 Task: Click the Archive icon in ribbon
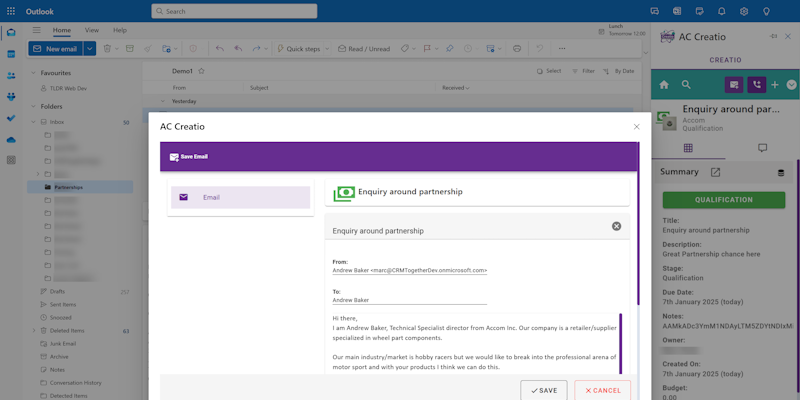pos(130,48)
